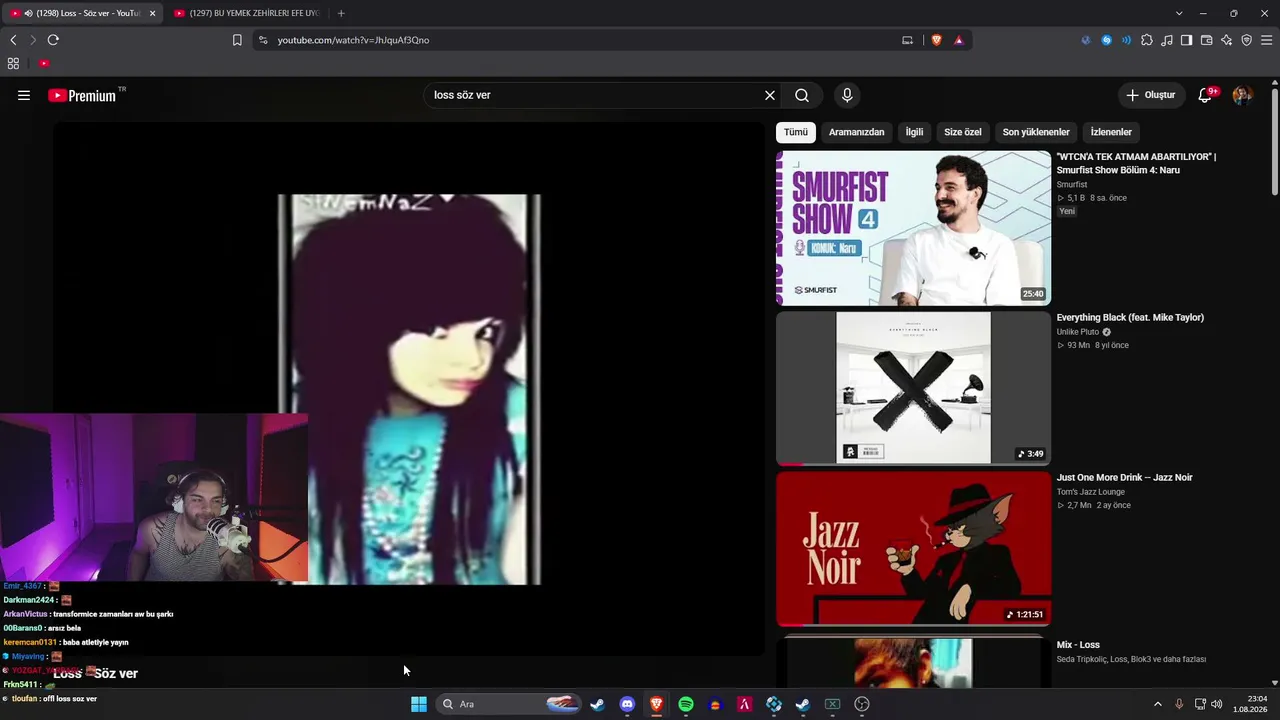Select the Tümü filter chip
This screenshot has height=720, width=1280.
click(796, 132)
